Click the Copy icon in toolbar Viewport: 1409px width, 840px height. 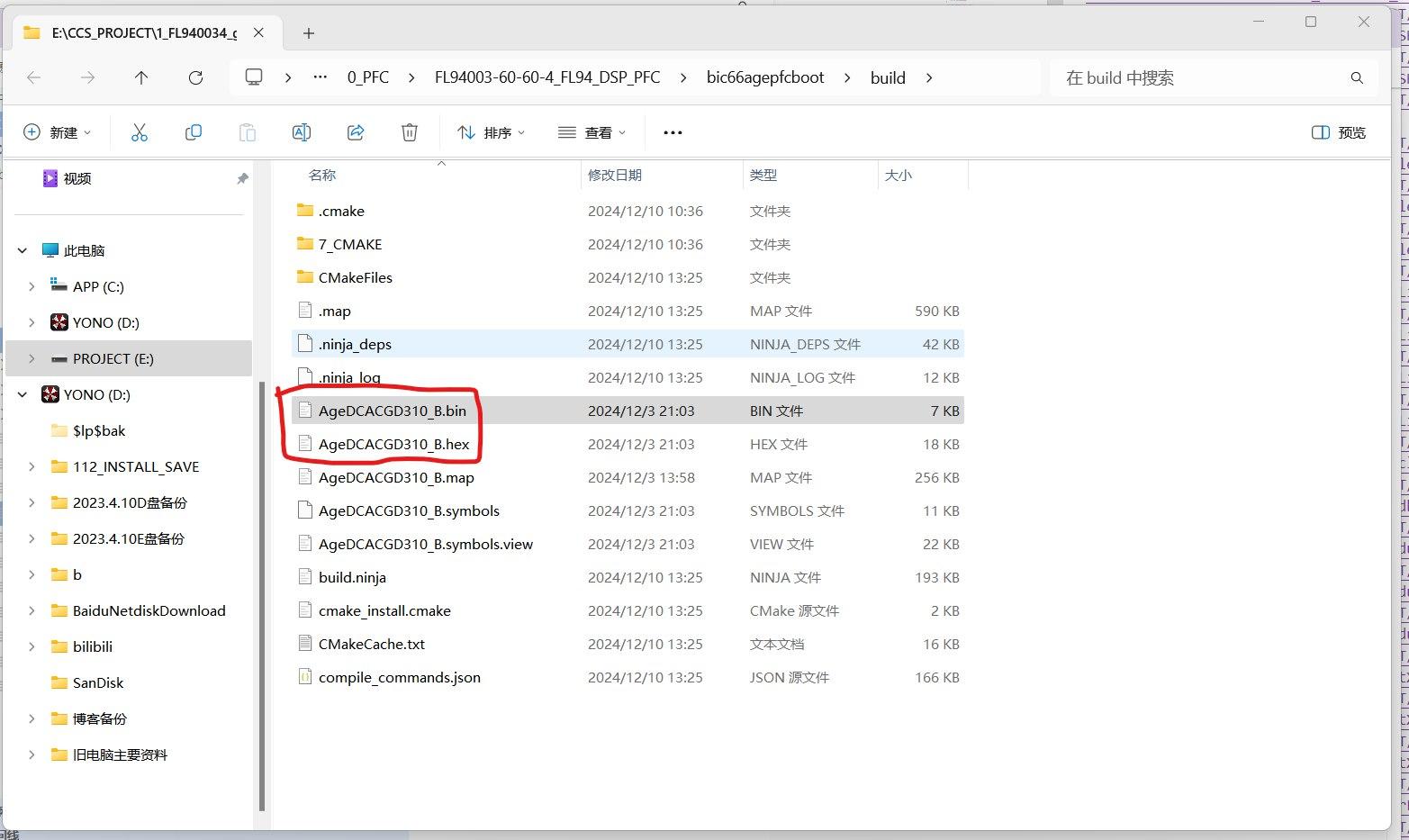click(193, 132)
